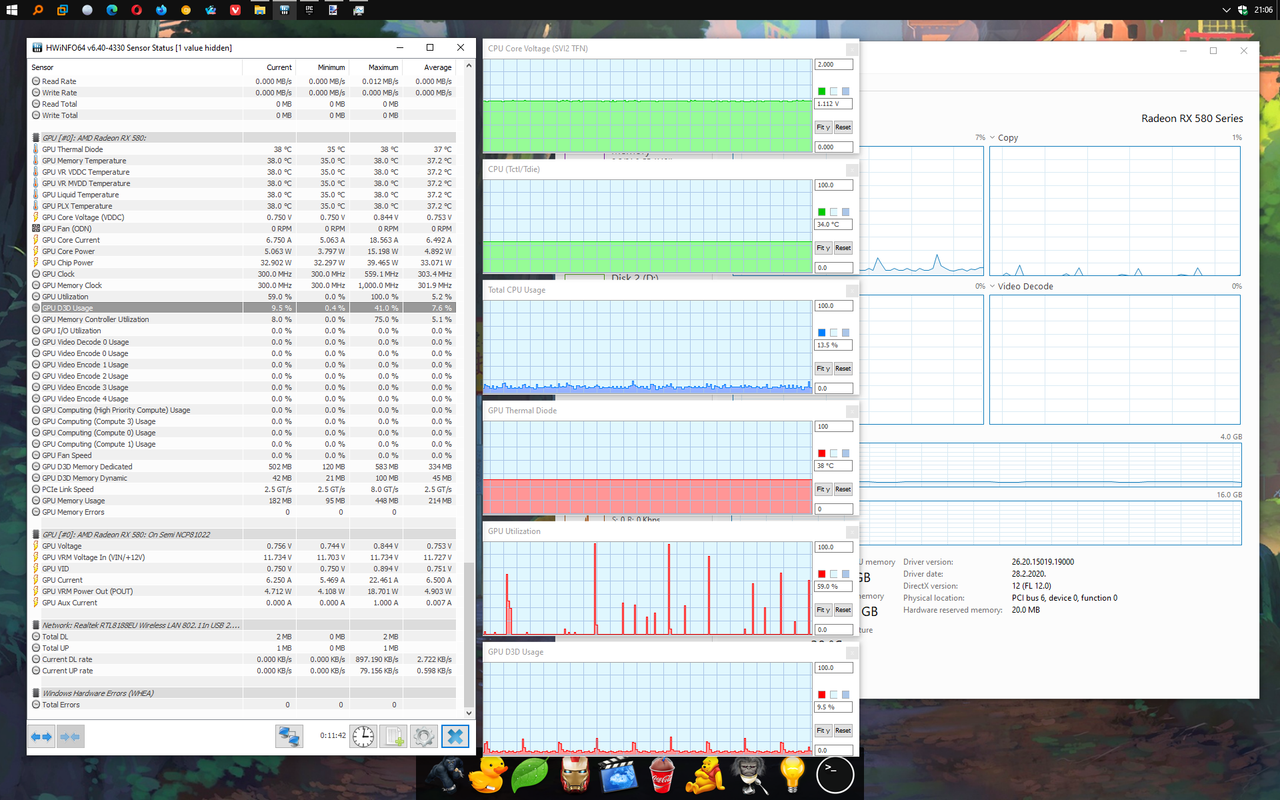The width and height of the screenshot is (1280, 800).
Task: Open Microsoft Edge from the taskbar
Action: (x=112, y=9)
